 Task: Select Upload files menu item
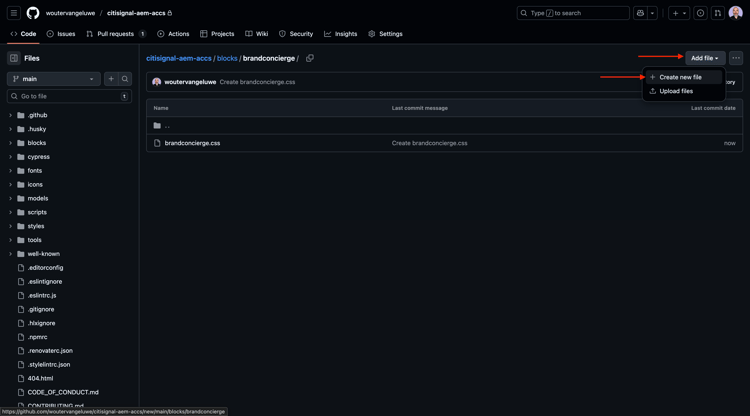684,91
